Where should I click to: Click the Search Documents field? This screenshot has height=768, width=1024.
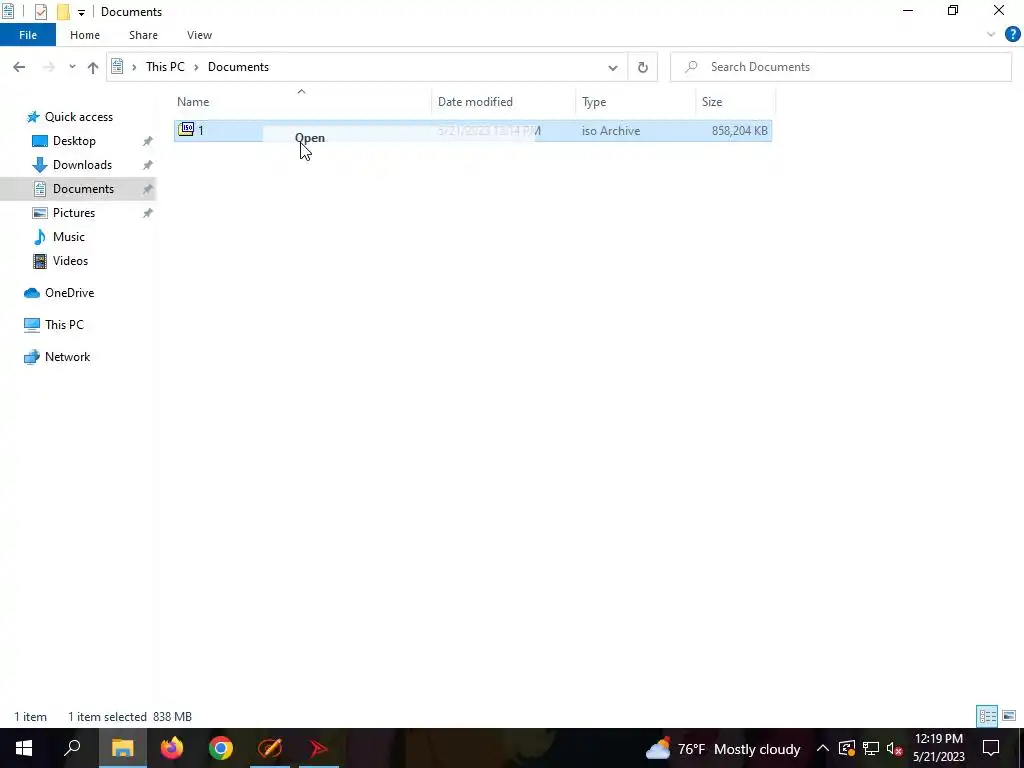(x=841, y=67)
